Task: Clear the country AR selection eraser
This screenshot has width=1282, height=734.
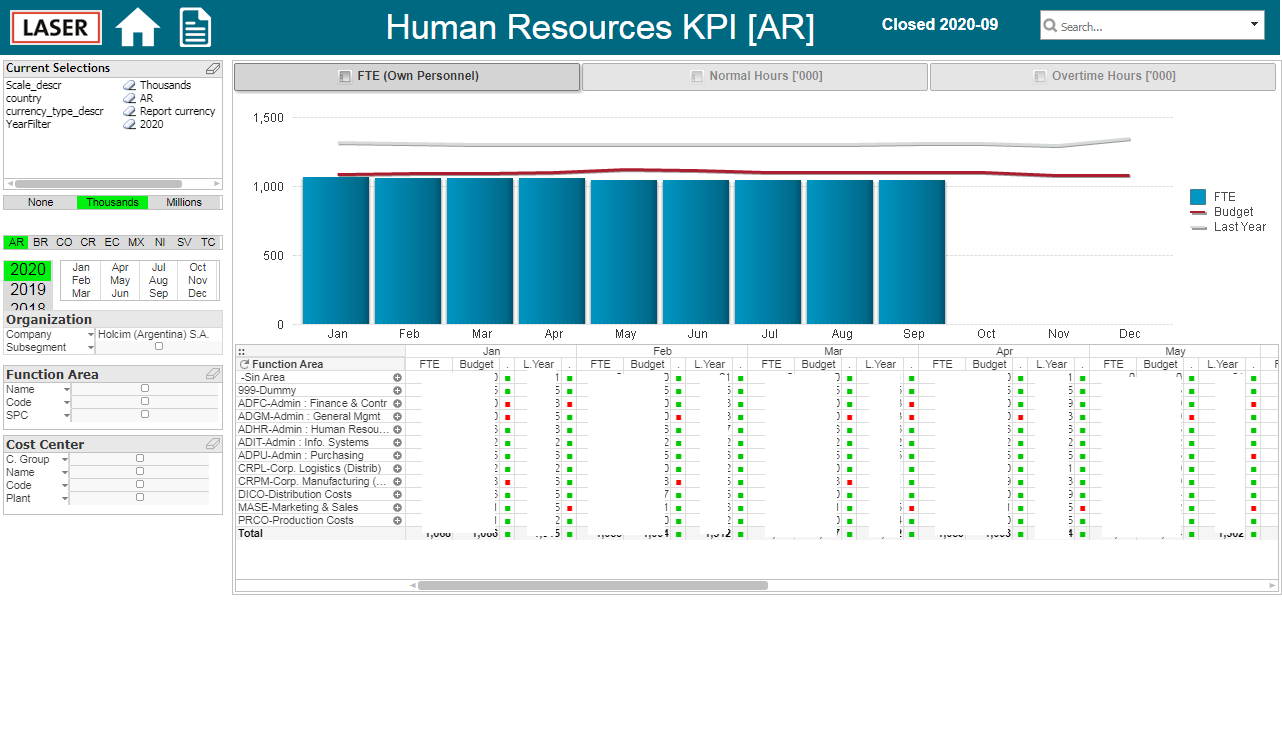Action: [130, 98]
